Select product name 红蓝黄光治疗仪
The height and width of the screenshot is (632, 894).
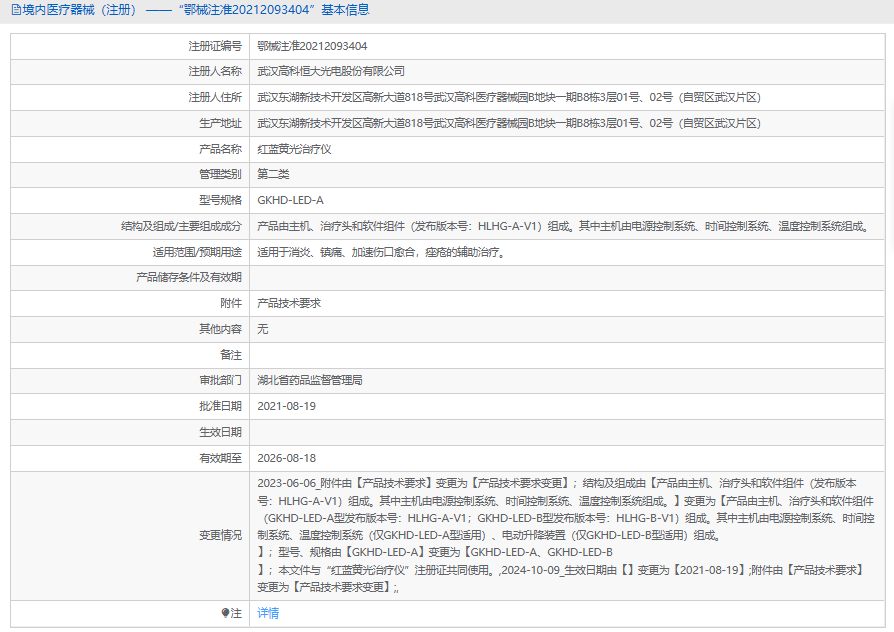pyautogui.click(x=294, y=149)
